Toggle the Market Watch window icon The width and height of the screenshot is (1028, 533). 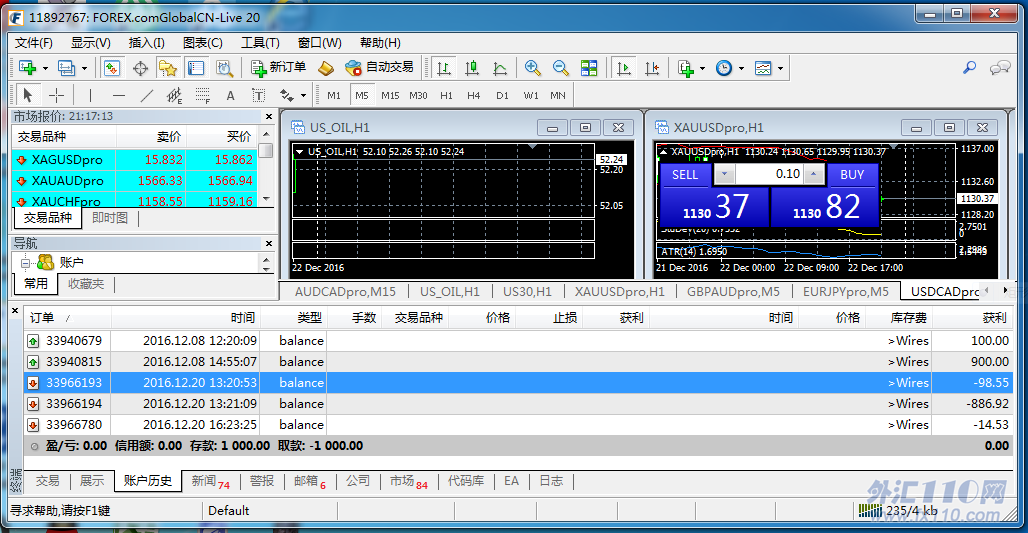point(111,68)
